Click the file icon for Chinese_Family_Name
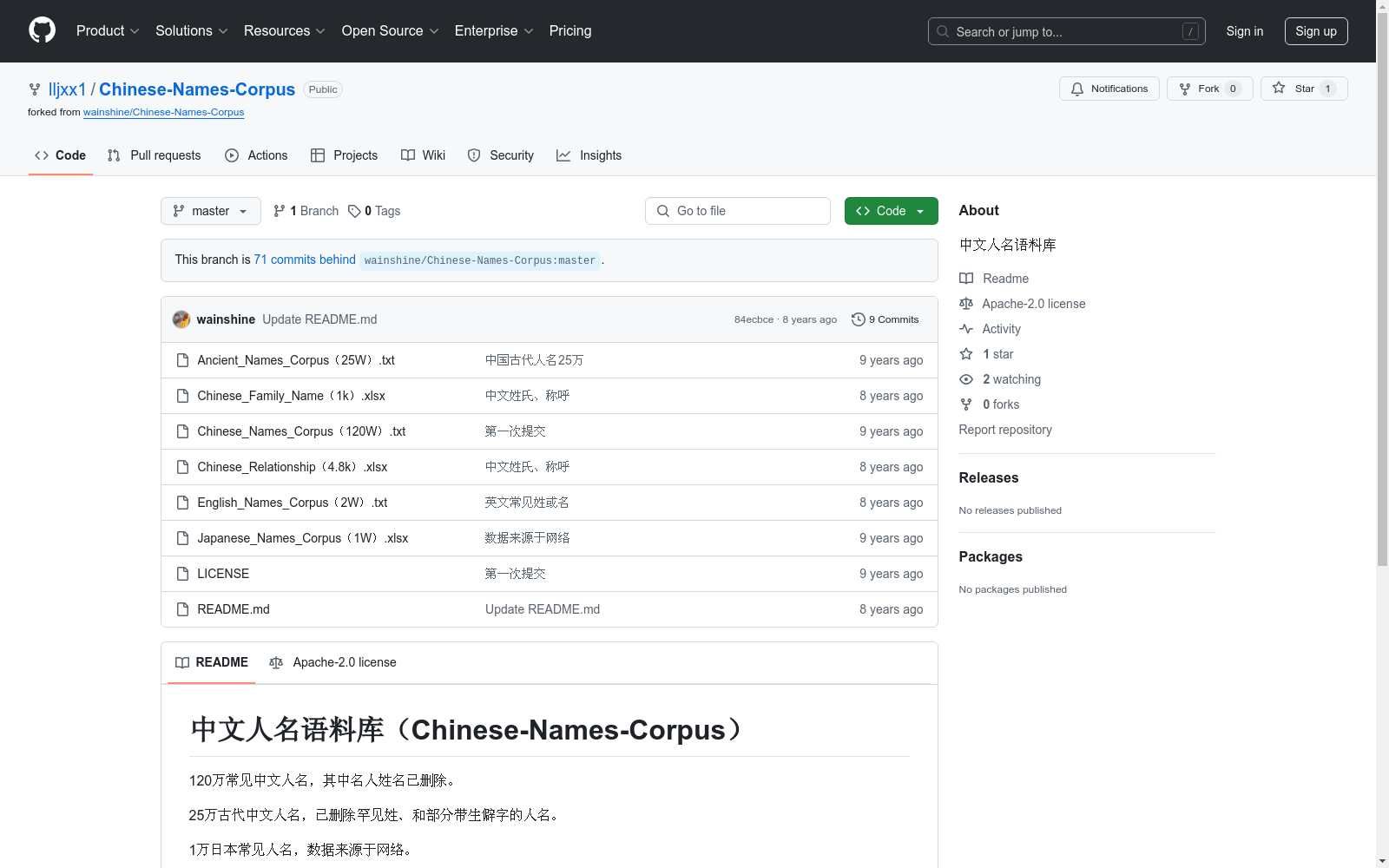This screenshot has width=1389, height=868. pyautogui.click(x=182, y=396)
